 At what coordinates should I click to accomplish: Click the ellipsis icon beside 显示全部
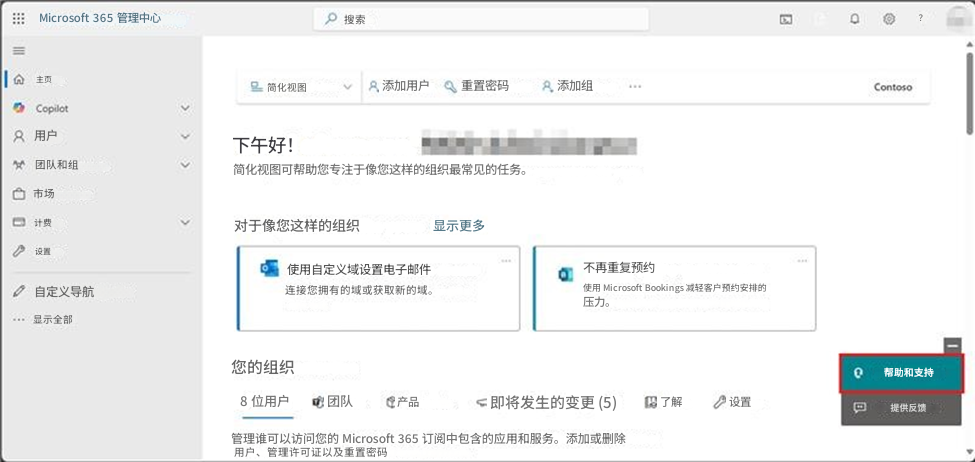[x=19, y=320]
